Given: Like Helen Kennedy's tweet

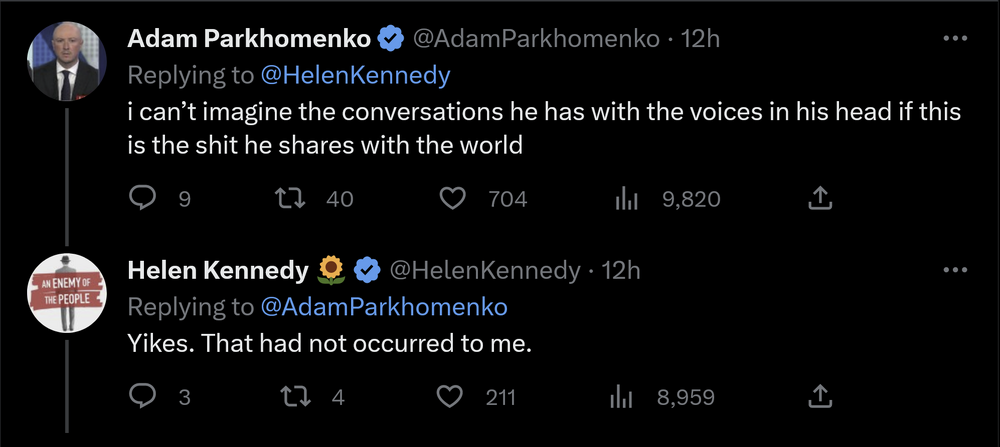Looking at the screenshot, I should [x=454, y=397].
